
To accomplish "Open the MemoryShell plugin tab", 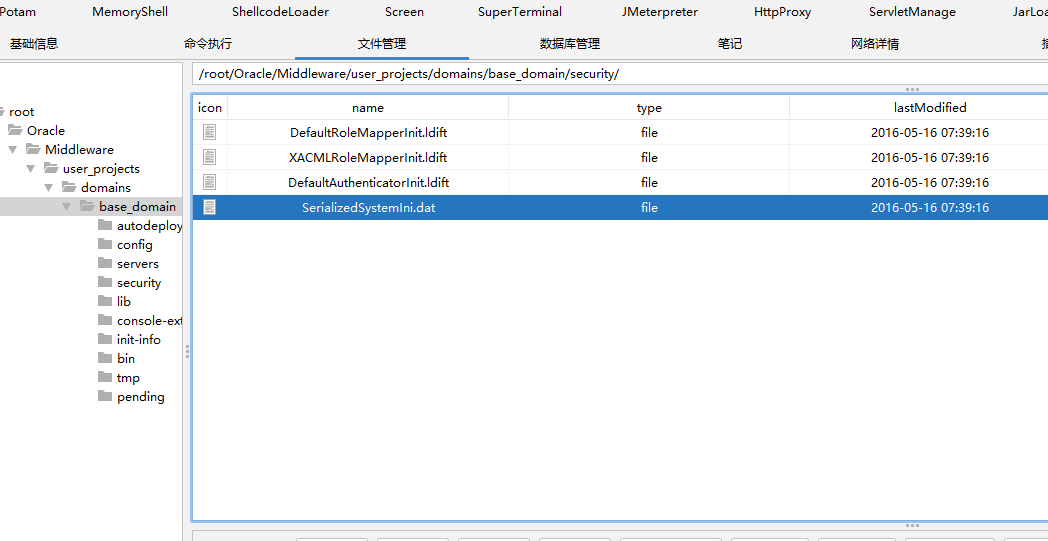I will coord(130,12).
